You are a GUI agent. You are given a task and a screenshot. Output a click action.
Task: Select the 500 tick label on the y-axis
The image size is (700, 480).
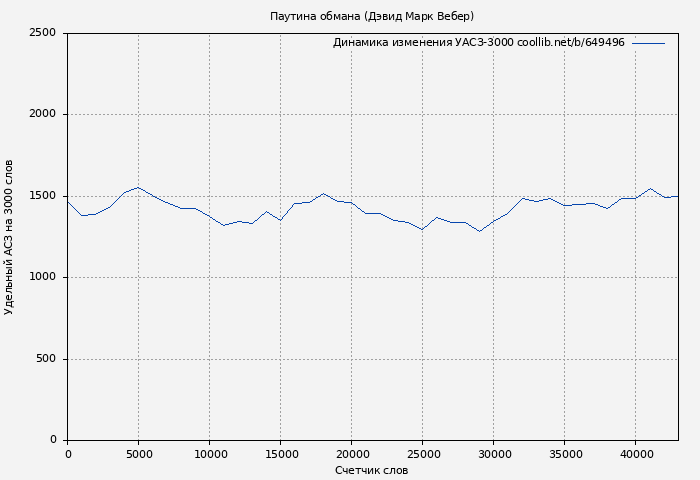click(x=46, y=359)
